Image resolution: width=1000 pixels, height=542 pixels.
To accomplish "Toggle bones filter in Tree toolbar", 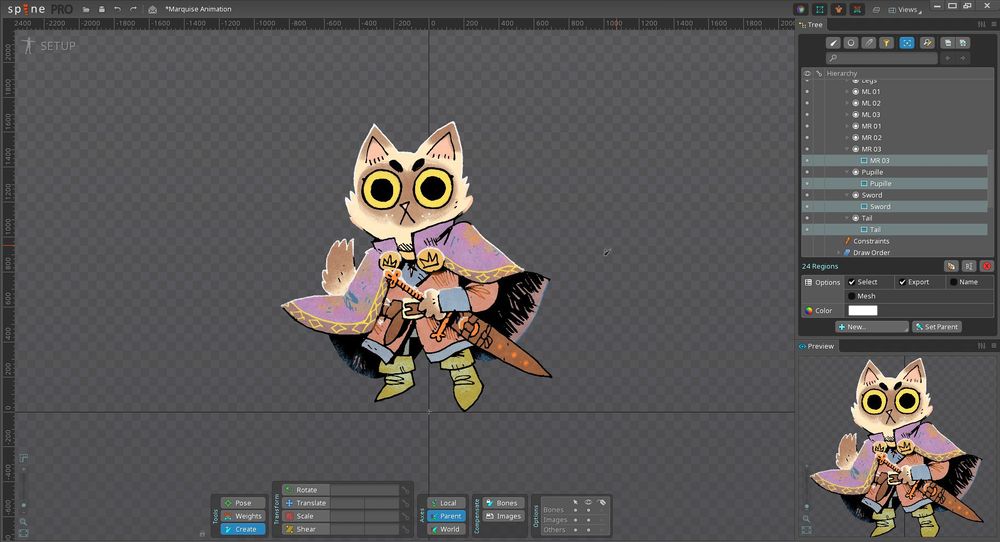I will [833, 43].
